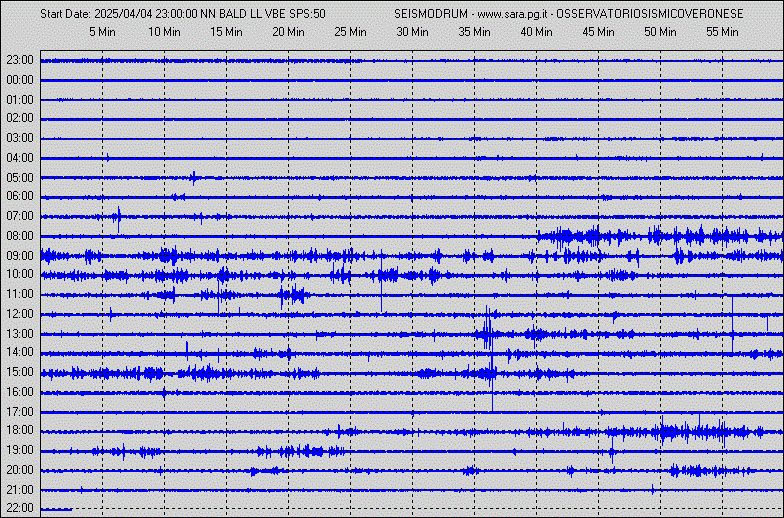This screenshot has height=518, width=784.
Task: Click the SPS:50 sample rate text
Action: point(308,14)
